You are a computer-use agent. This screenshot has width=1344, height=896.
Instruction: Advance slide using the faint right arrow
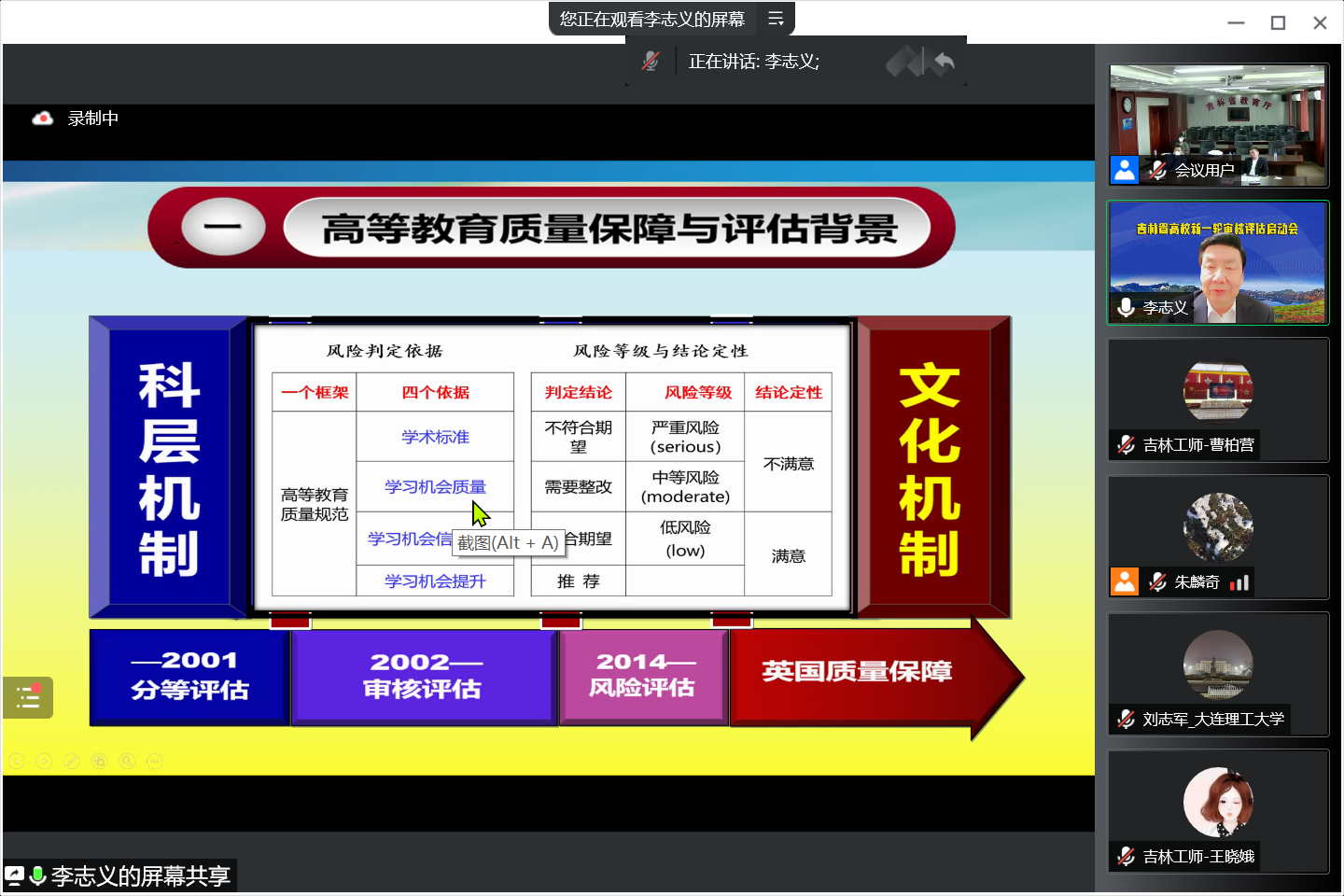click(x=44, y=762)
